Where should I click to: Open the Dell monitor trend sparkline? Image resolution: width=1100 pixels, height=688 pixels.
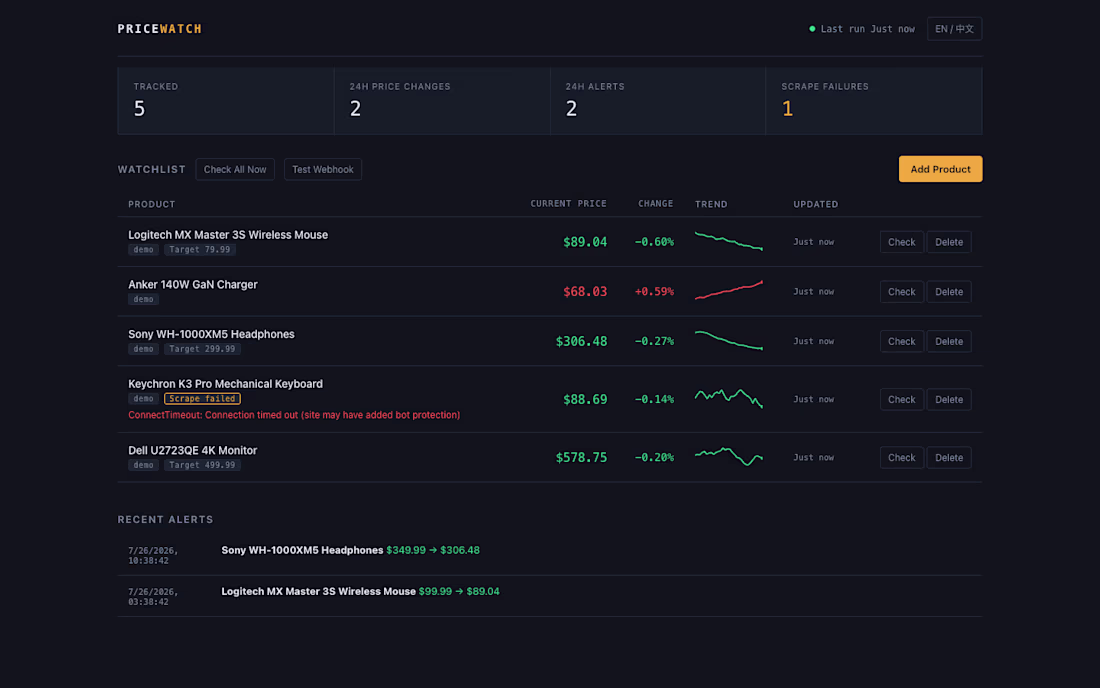tap(728, 457)
